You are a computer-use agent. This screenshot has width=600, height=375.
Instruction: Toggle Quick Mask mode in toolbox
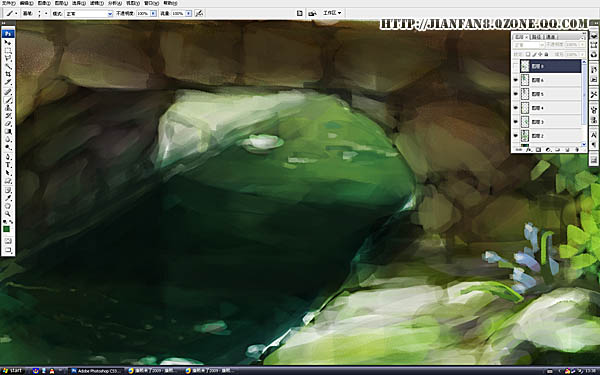(8, 241)
